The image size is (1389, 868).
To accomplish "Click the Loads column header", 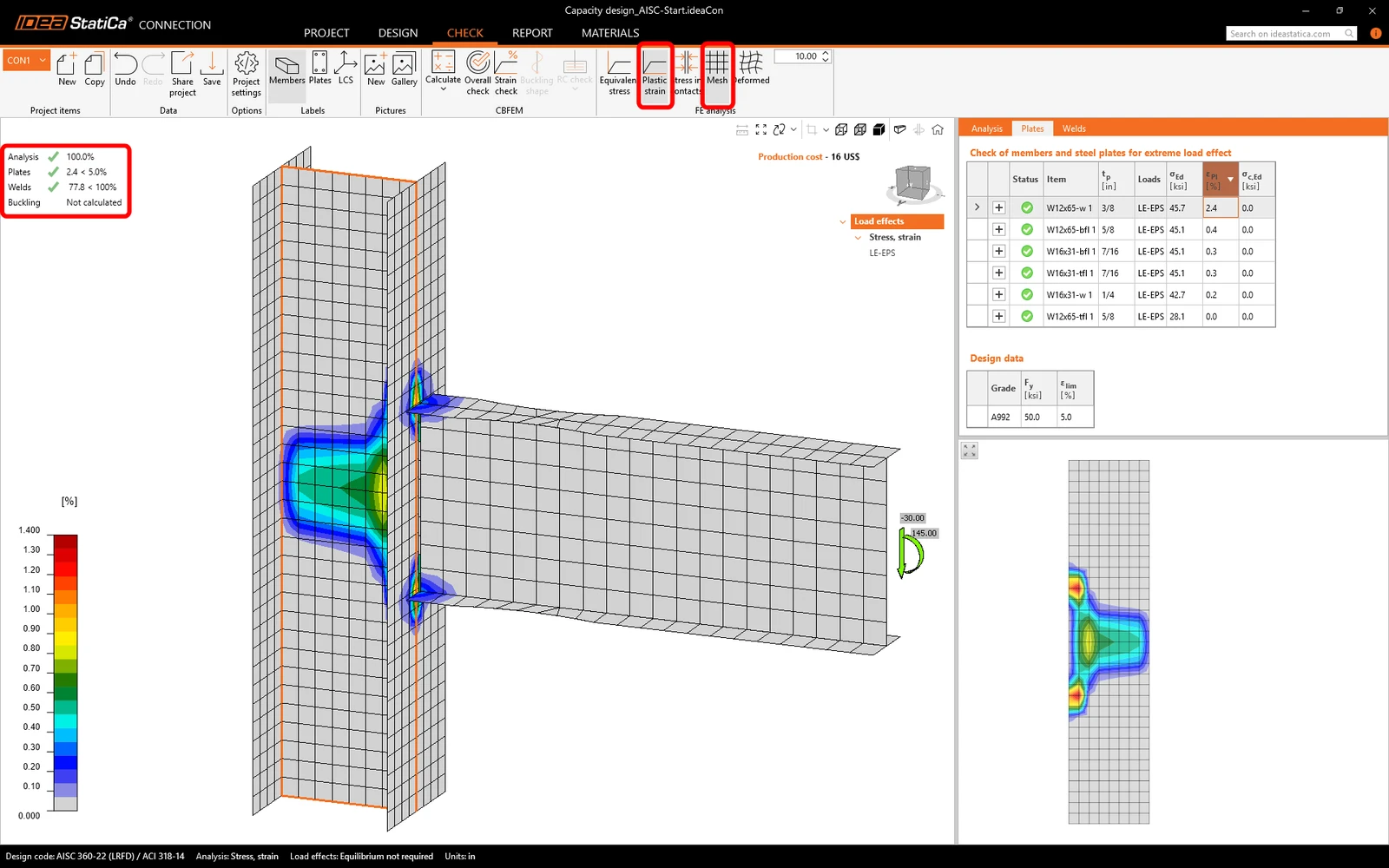I will pos(1149,179).
